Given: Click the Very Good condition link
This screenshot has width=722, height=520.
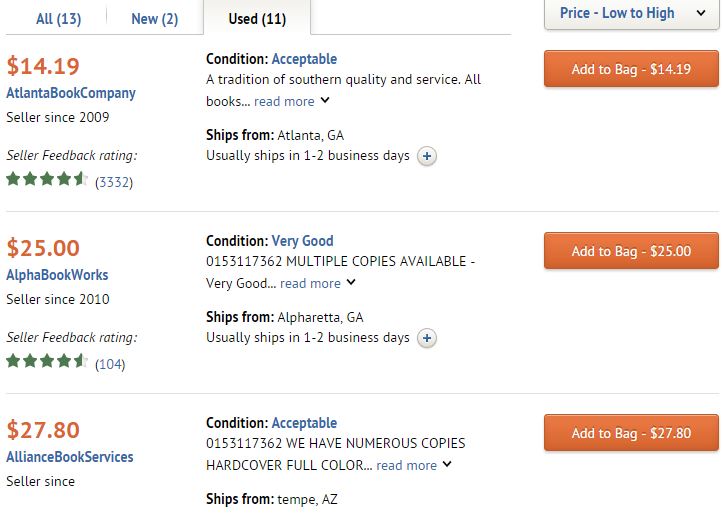Looking at the screenshot, I should [302, 241].
